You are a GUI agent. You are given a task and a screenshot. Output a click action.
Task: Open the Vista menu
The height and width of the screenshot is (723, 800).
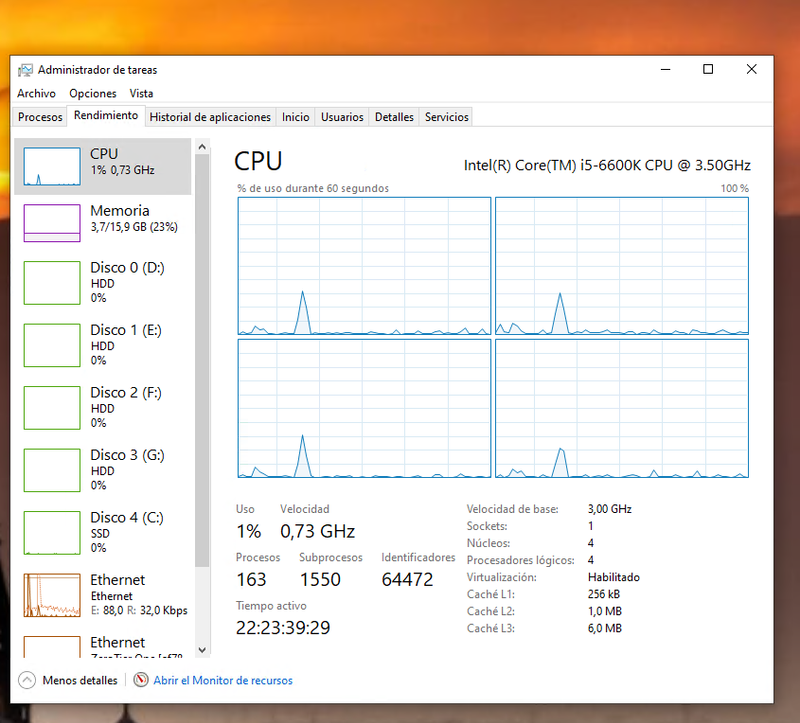[x=141, y=93]
